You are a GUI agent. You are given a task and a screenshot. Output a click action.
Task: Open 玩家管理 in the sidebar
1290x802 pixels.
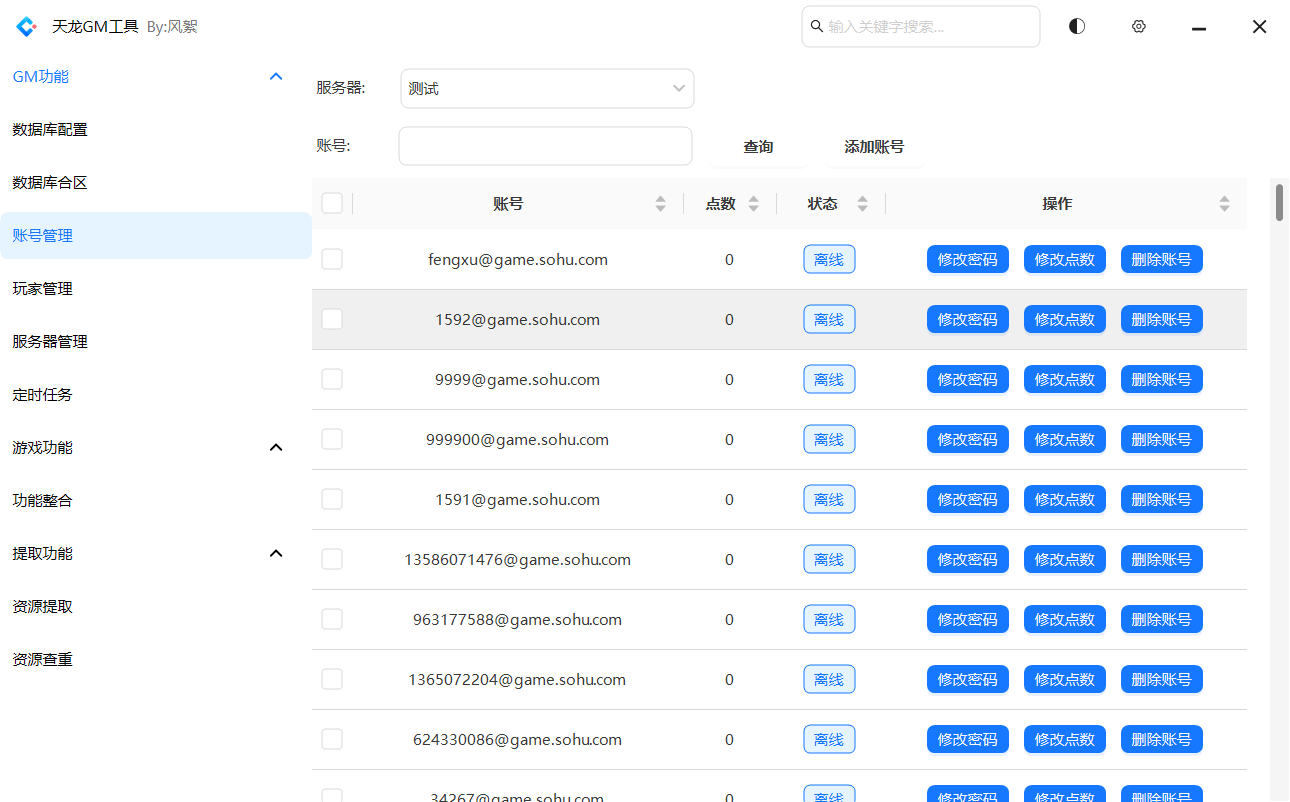tap(43, 289)
